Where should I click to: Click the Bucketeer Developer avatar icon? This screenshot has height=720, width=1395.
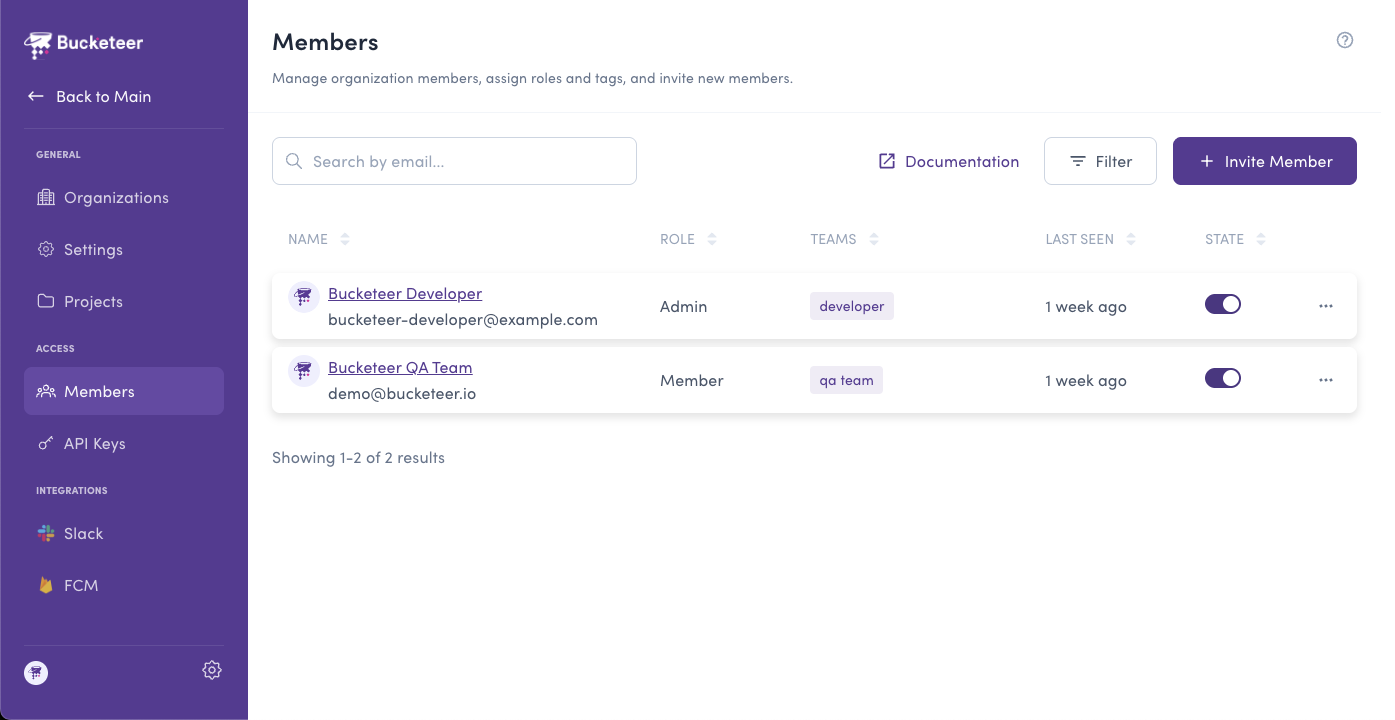click(304, 297)
